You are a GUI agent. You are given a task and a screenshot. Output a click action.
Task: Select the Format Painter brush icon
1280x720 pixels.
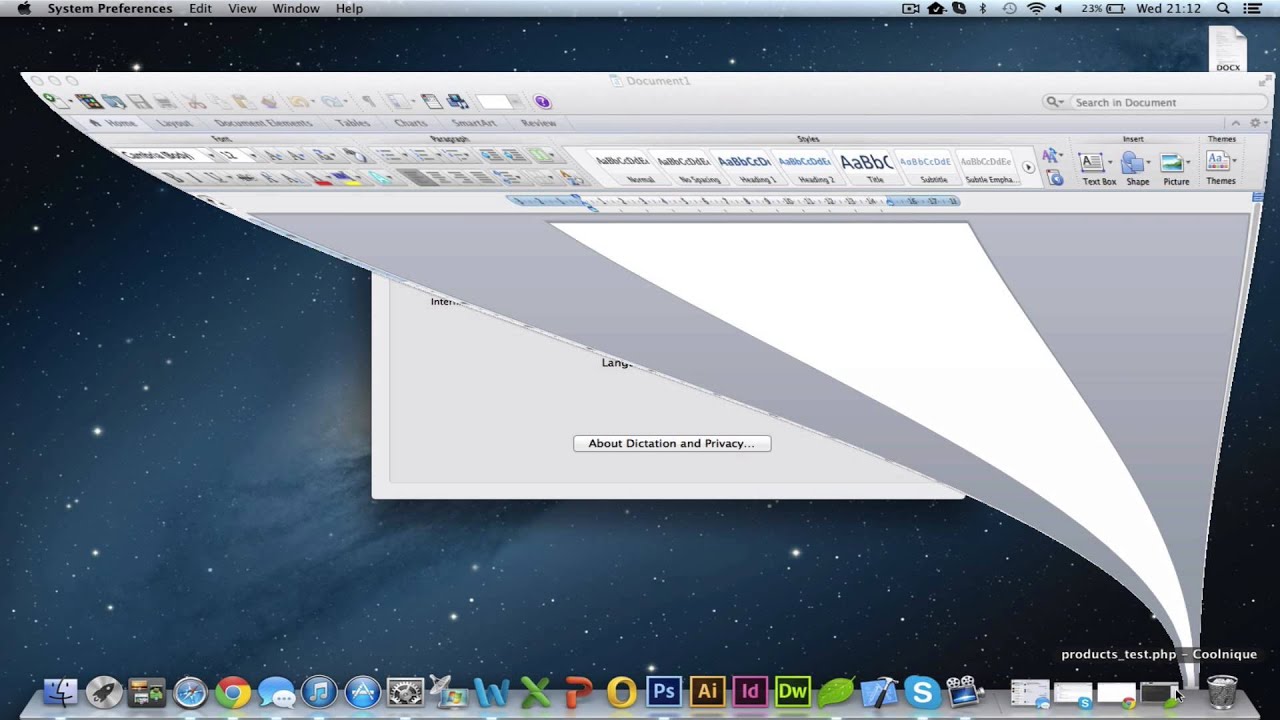tap(268, 101)
